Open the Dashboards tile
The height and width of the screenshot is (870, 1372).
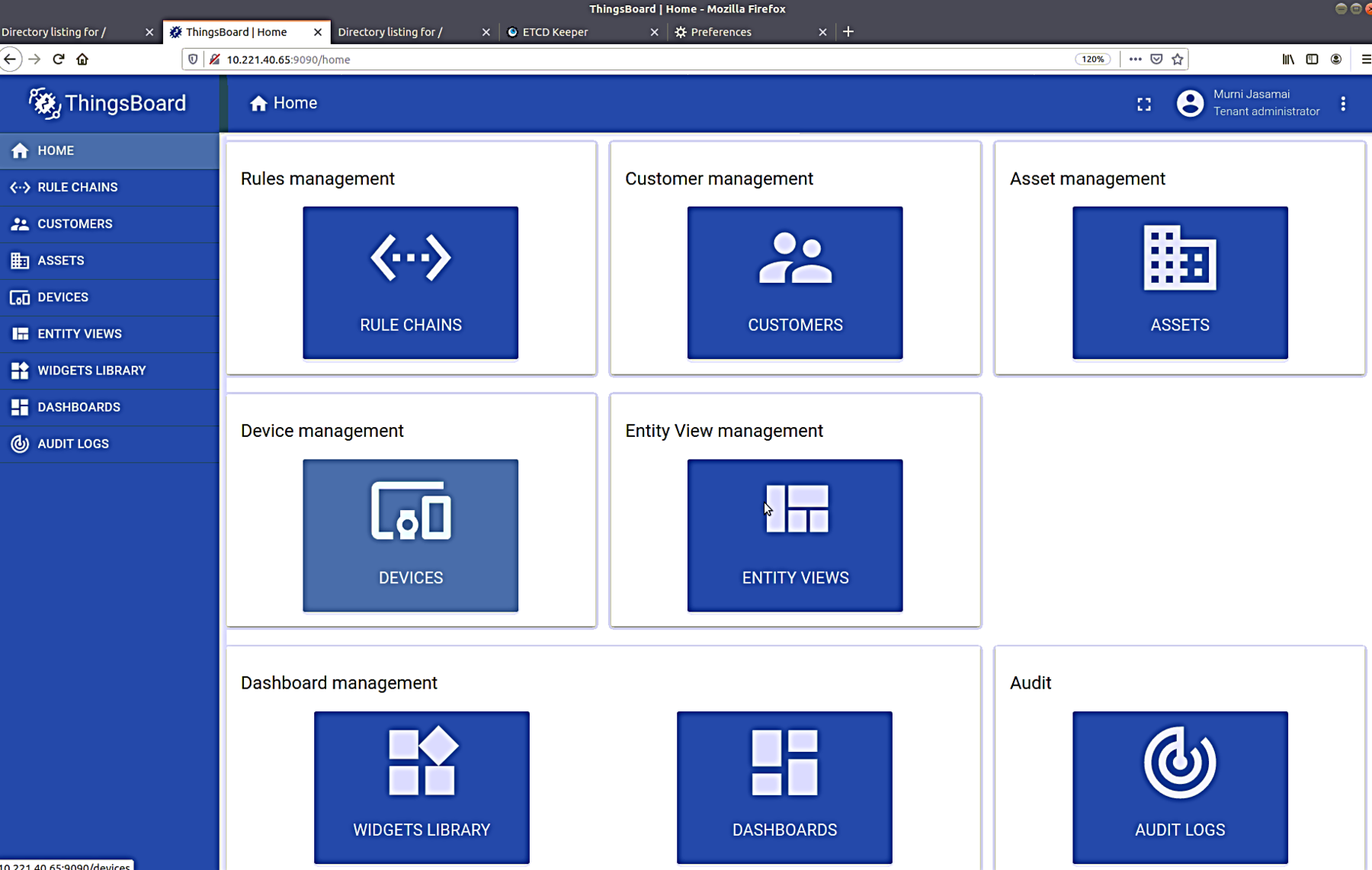784,787
